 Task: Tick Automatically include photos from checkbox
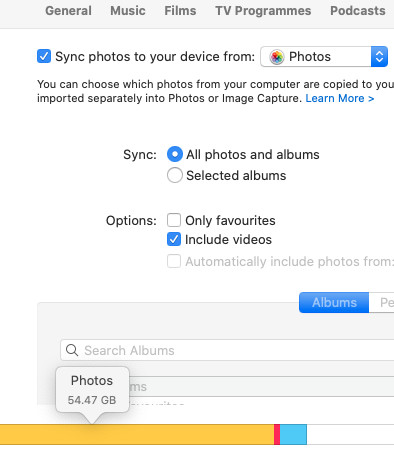pos(174,261)
